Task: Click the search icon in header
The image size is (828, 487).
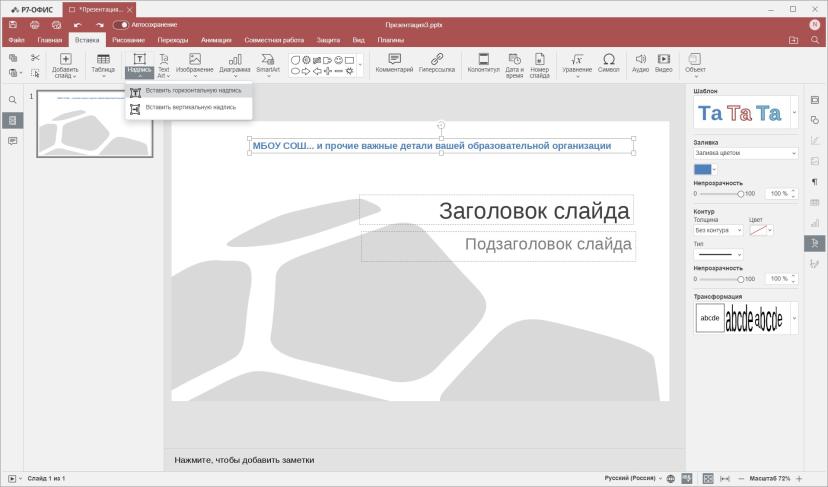Action: click(x=815, y=40)
